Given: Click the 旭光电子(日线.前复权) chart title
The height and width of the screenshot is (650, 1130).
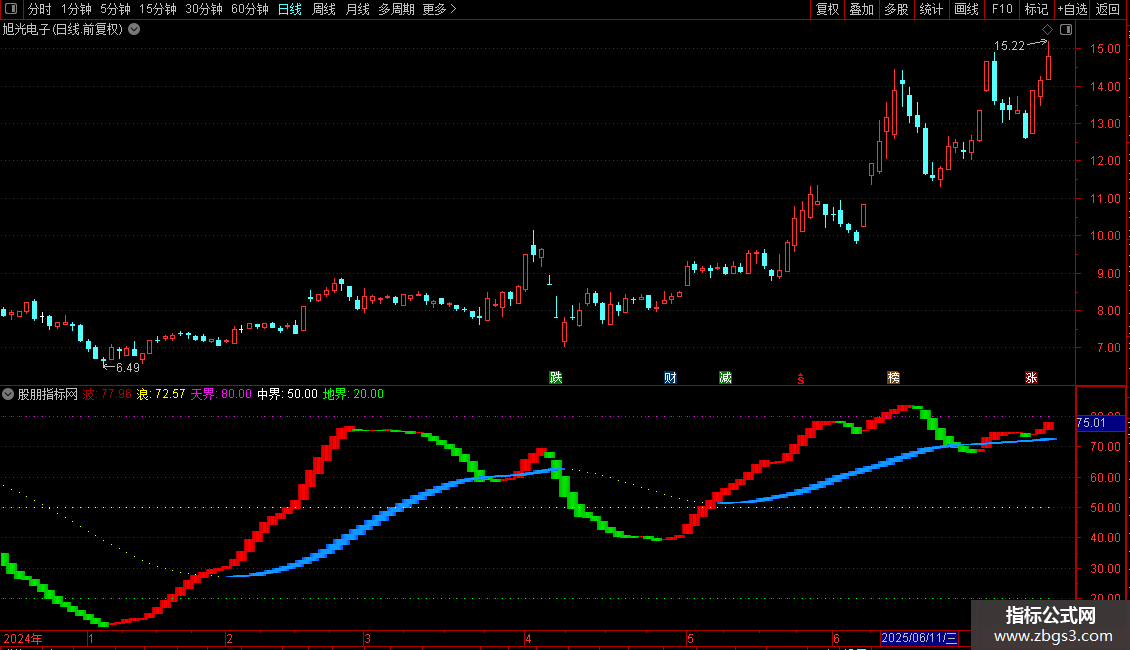Looking at the screenshot, I should (x=63, y=30).
